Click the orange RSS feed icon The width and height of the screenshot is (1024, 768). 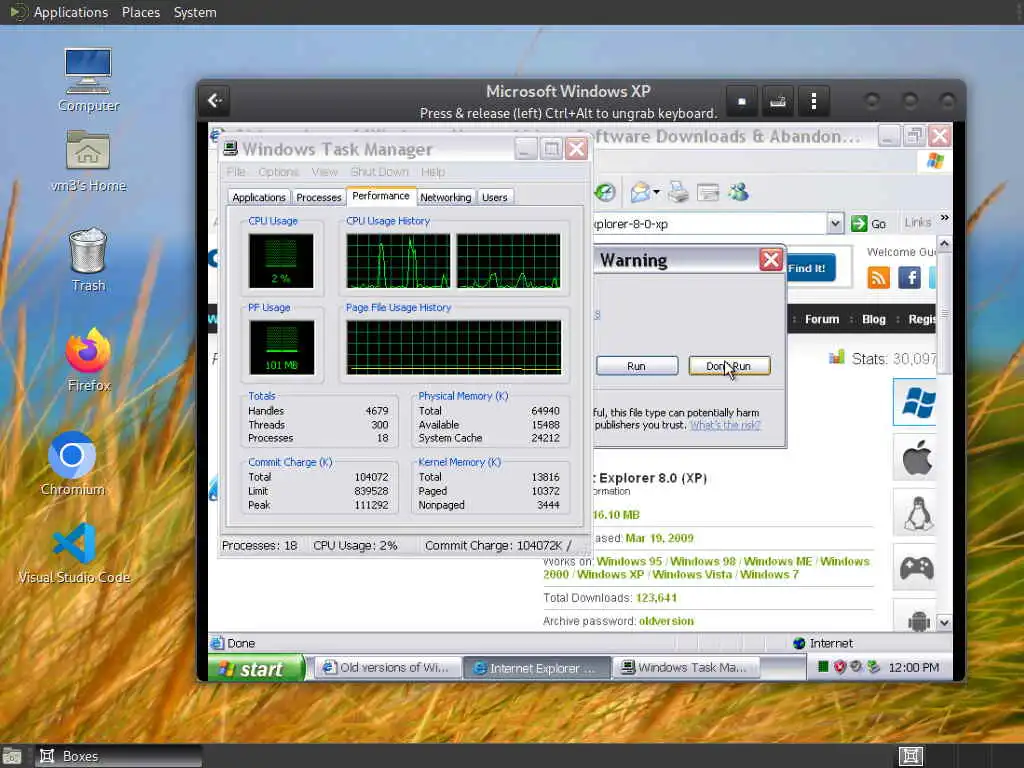tap(878, 278)
